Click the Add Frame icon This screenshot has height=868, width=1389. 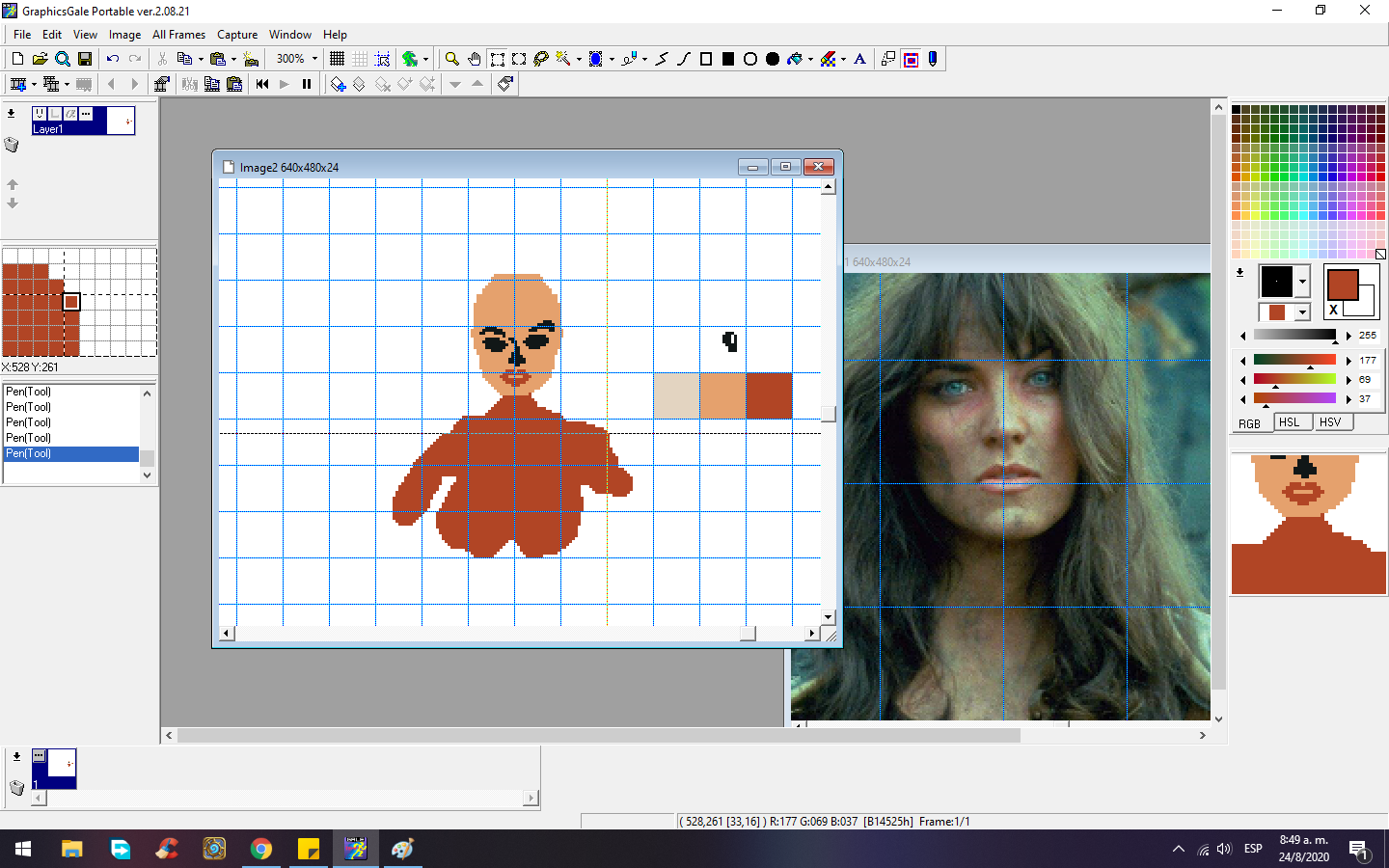17,84
